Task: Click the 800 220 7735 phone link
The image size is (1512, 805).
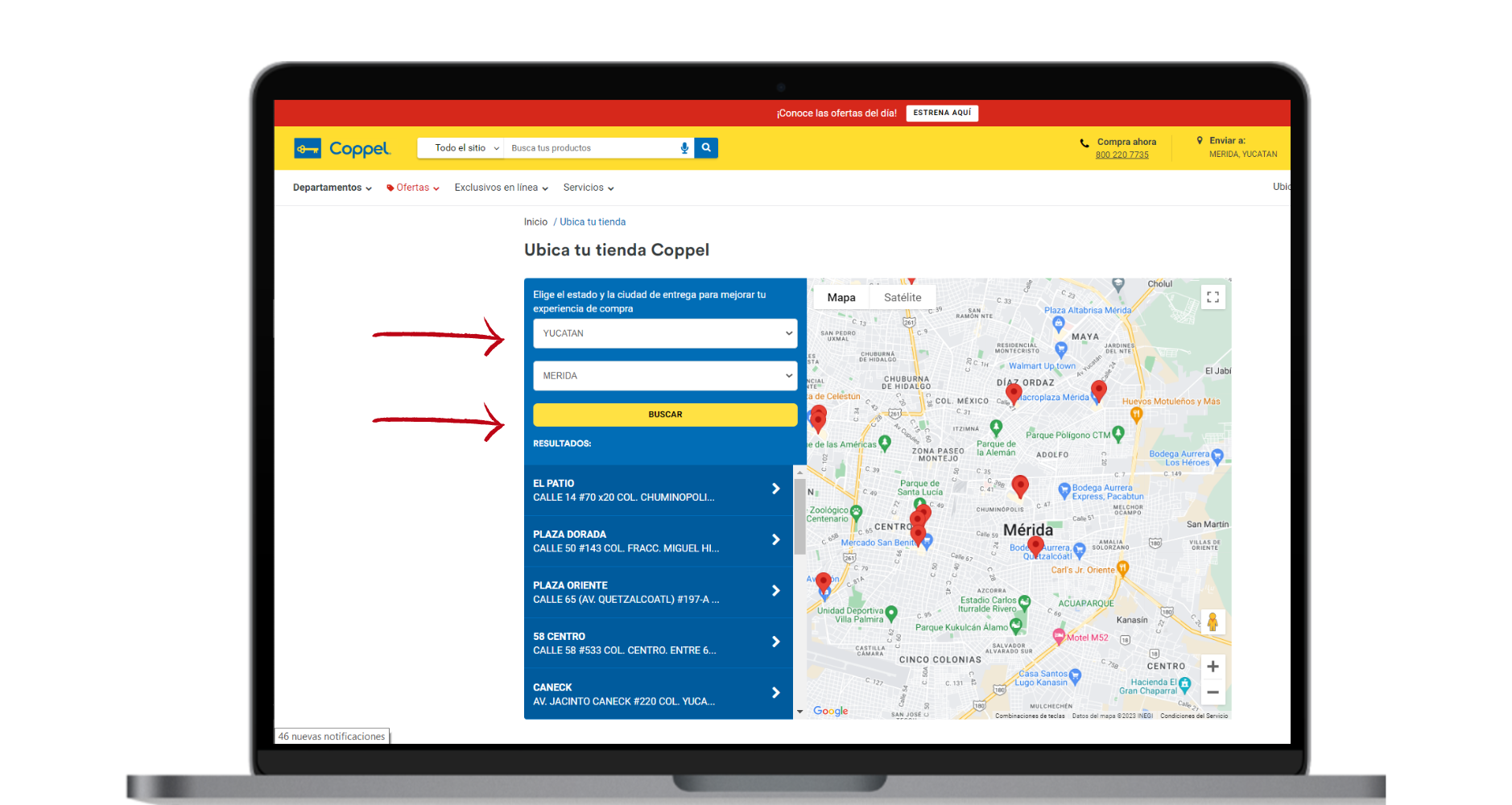Action: click(x=1121, y=154)
